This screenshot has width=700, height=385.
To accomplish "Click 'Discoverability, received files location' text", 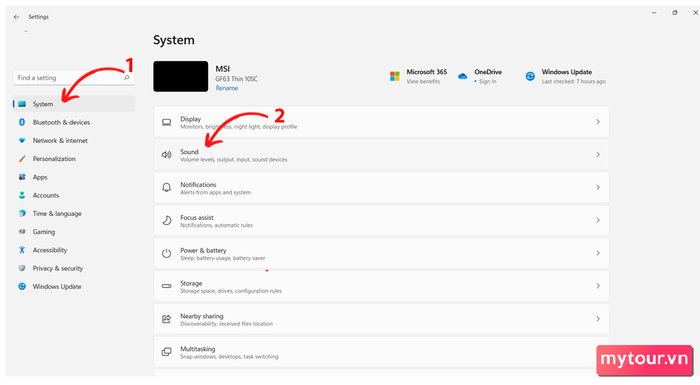I will click(226, 324).
